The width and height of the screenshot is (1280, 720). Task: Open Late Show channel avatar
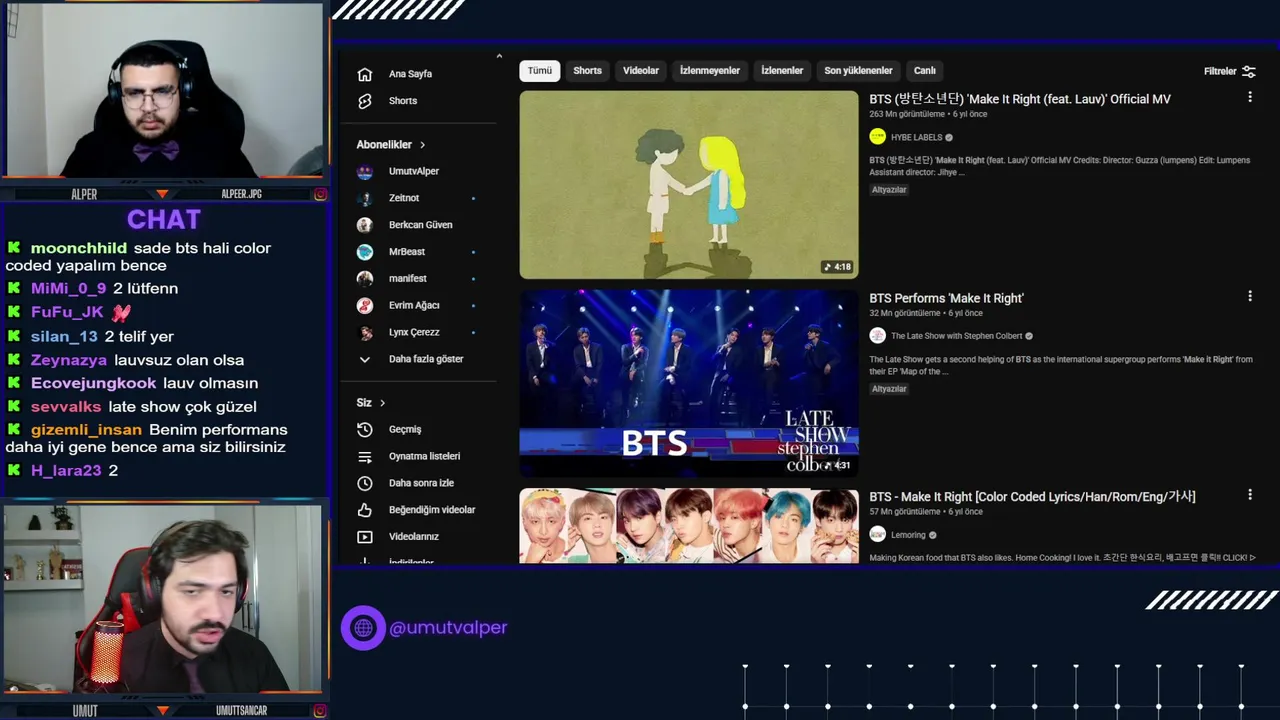878,336
